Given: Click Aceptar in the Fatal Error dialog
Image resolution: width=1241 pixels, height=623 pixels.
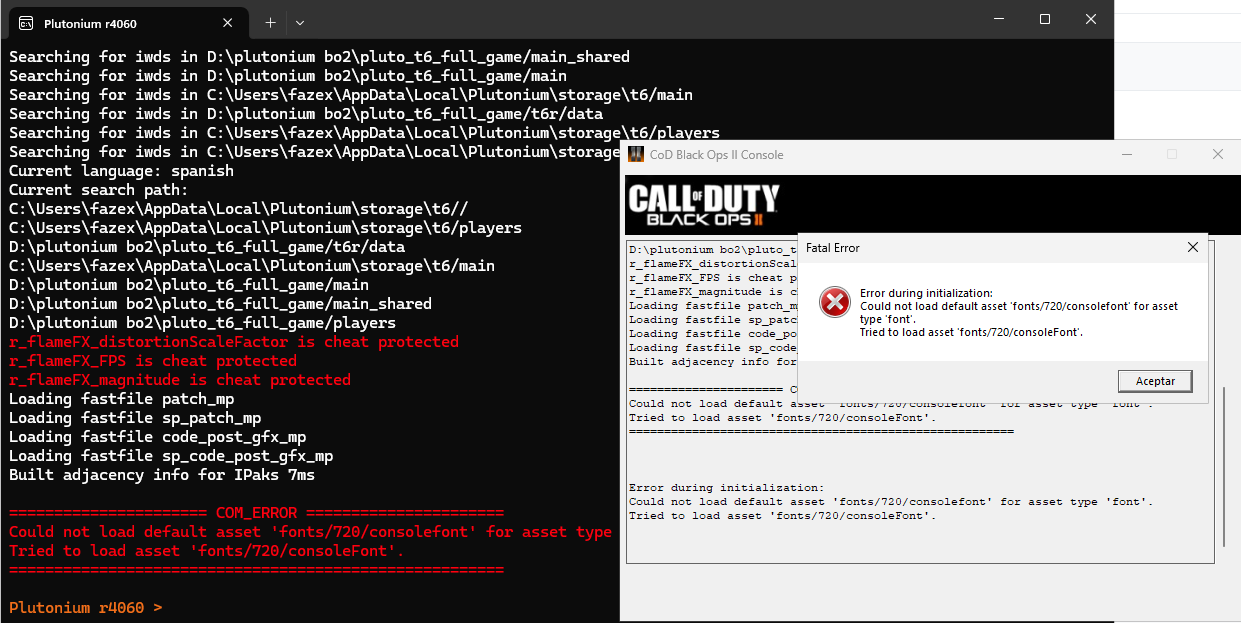Looking at the screenshot, I should [x=1155, y=381].
